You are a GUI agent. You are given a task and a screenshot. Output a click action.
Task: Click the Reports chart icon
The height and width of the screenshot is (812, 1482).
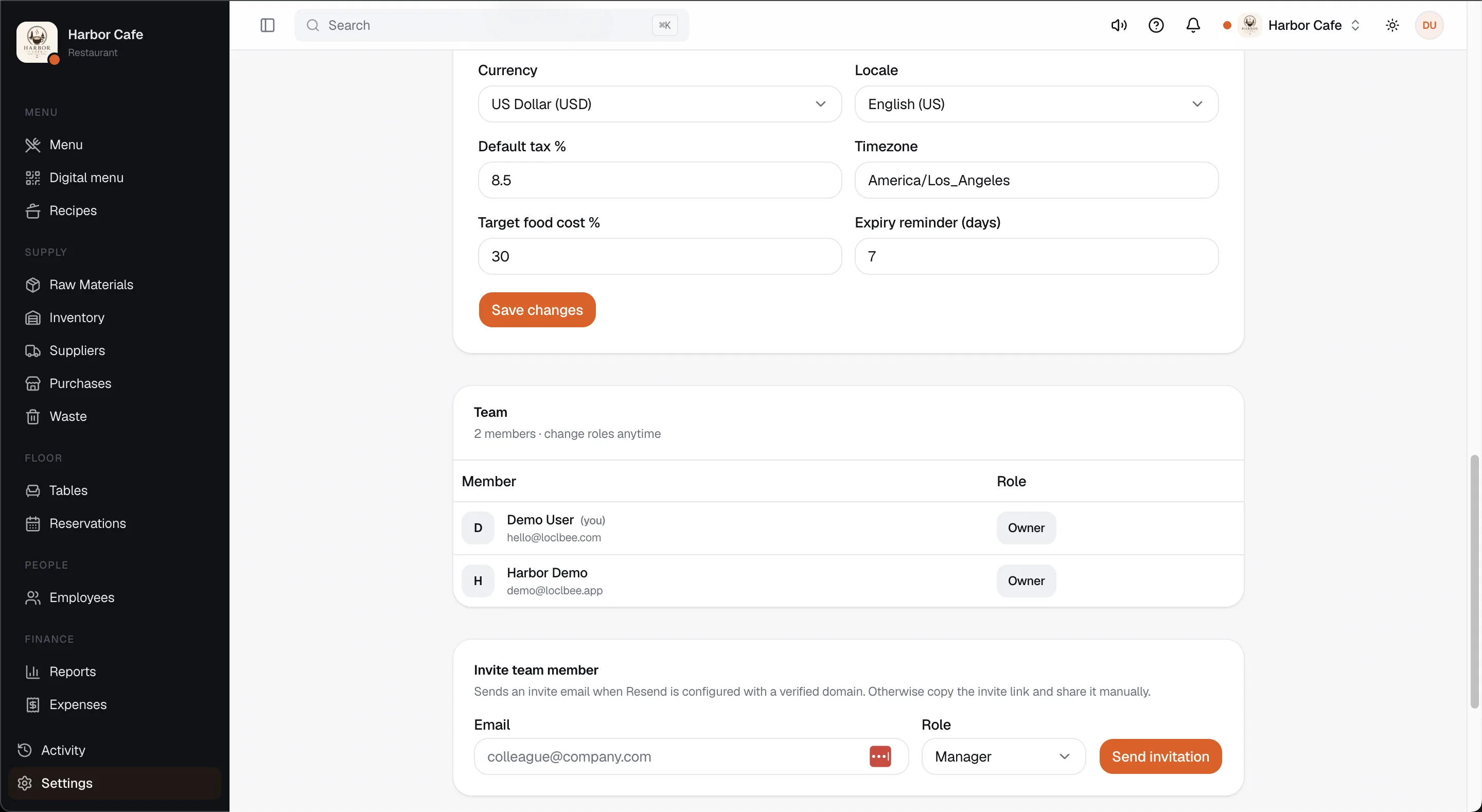click(33, 672)
